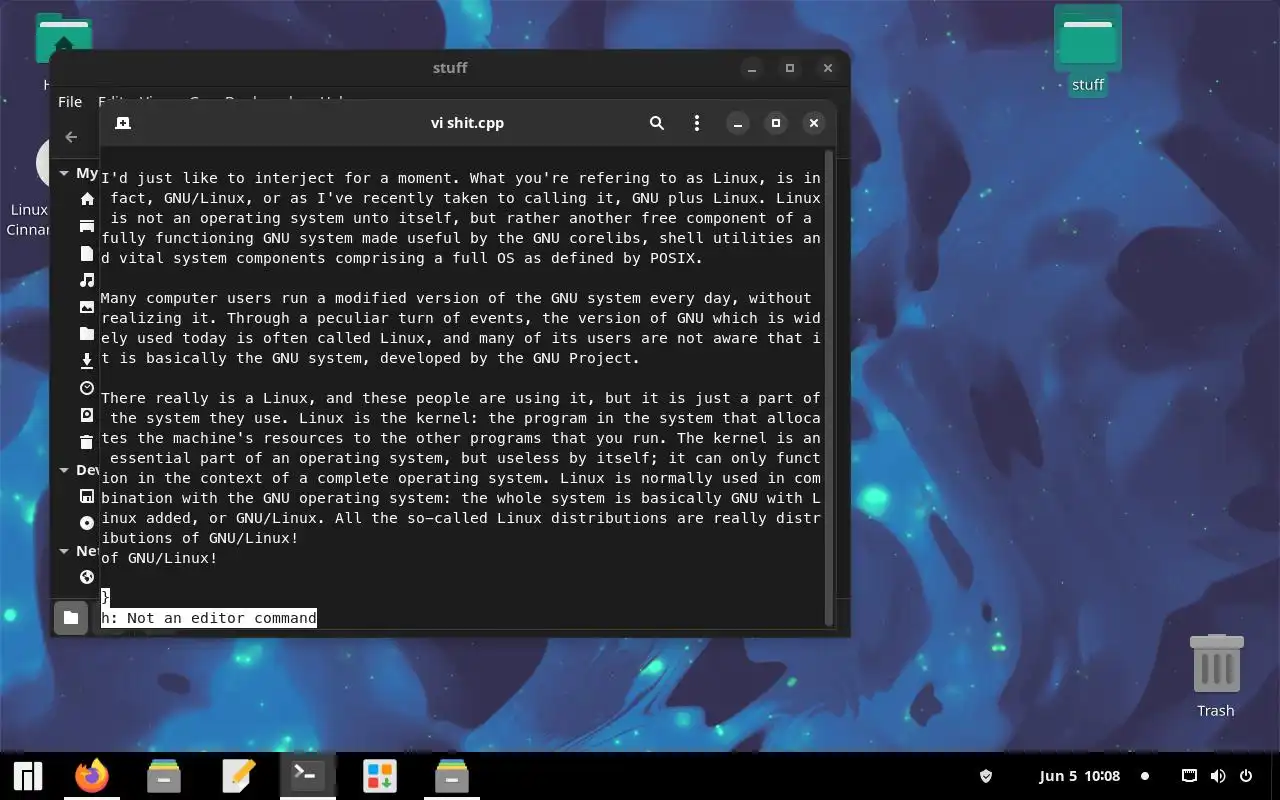Collapse the Network sidebar section

pos(64,551)
